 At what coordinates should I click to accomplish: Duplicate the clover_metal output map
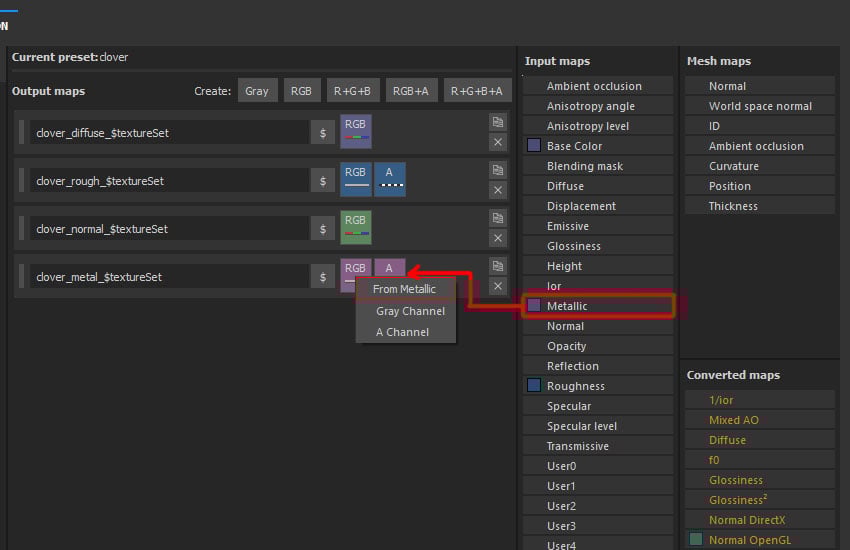(x=498, y=266)
